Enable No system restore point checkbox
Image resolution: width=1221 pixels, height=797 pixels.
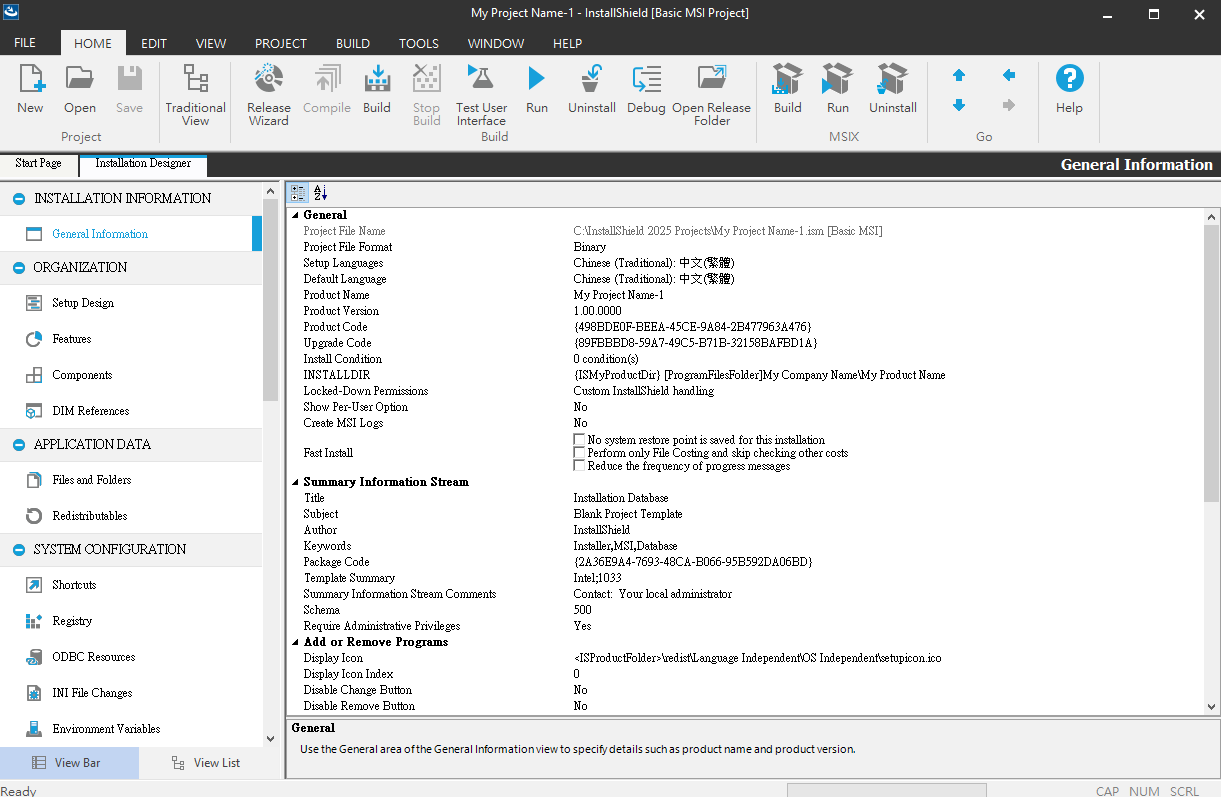pos(579,440)
